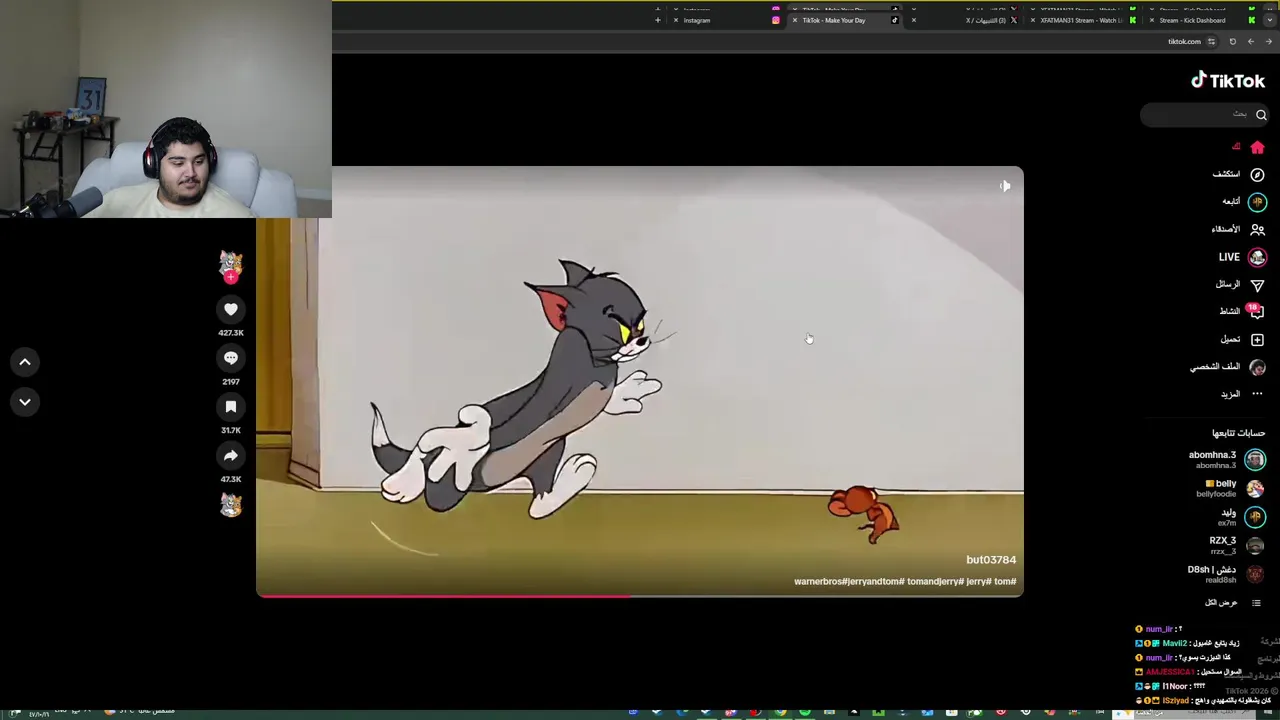Open the Profile menu entry
The image size is (1280, 720).
(x=1227, y=367)
